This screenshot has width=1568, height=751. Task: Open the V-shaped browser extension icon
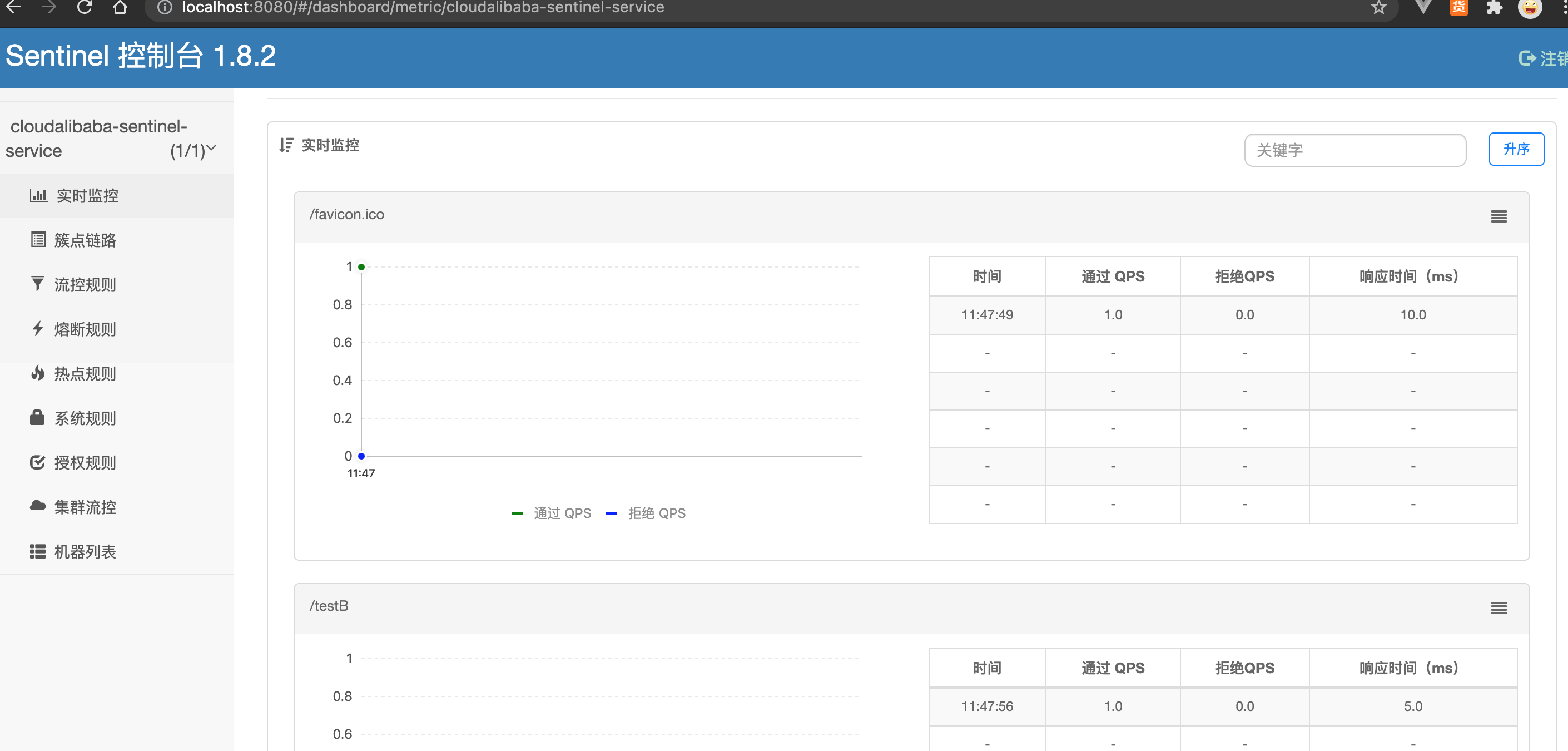click(1423, 7)
